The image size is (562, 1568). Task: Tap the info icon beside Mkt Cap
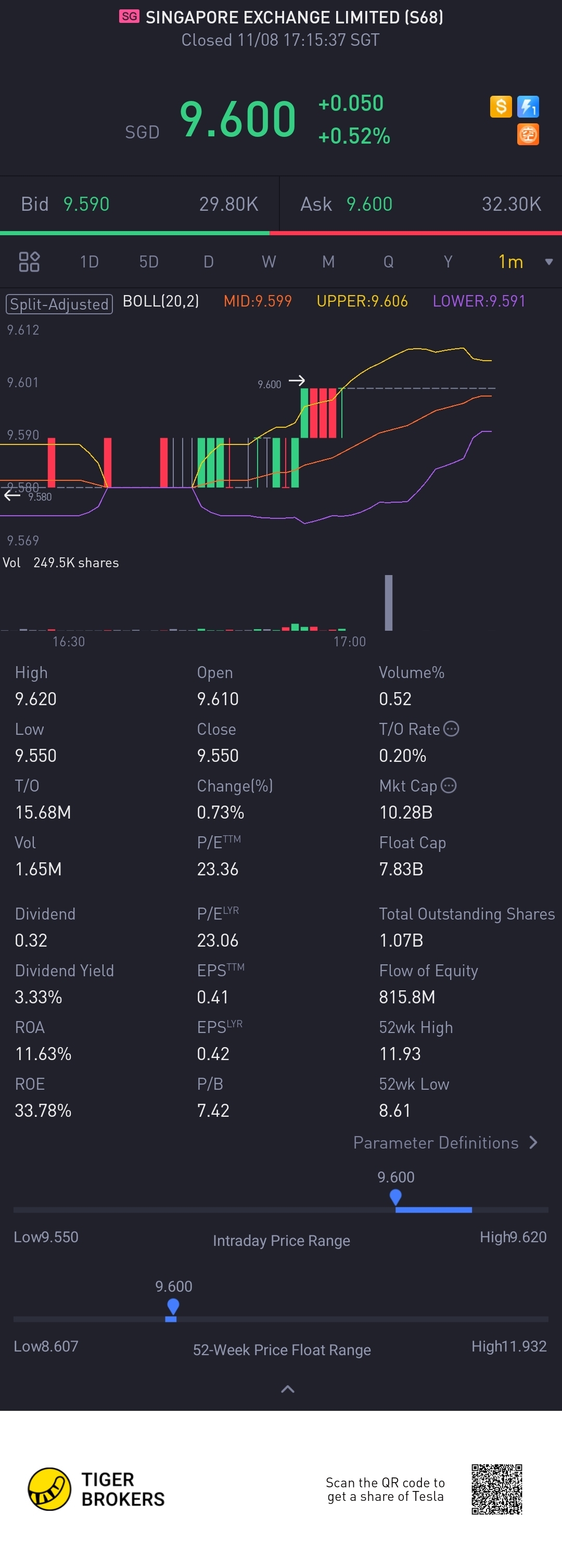pyautogui.click(x=449, y=785)
